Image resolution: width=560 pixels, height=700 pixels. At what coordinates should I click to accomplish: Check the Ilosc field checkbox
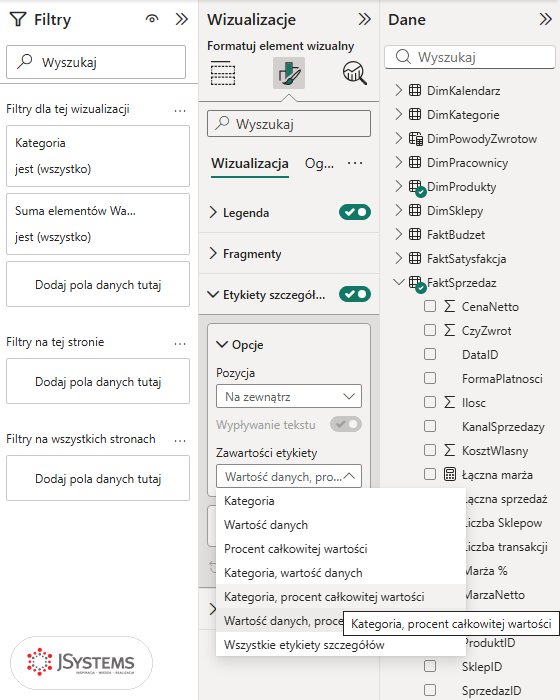[430, 402]
